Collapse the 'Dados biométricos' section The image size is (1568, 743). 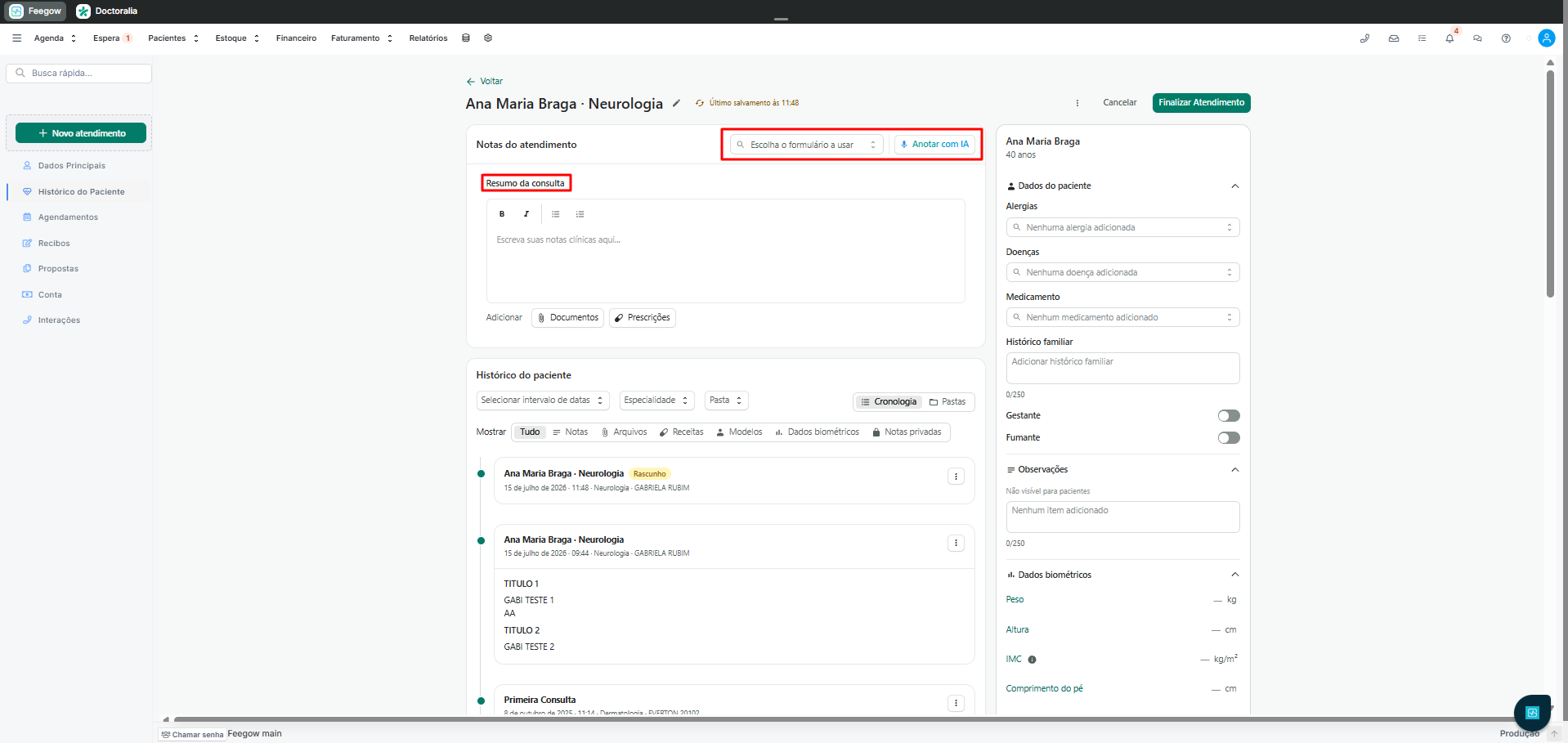[1234, 575]
